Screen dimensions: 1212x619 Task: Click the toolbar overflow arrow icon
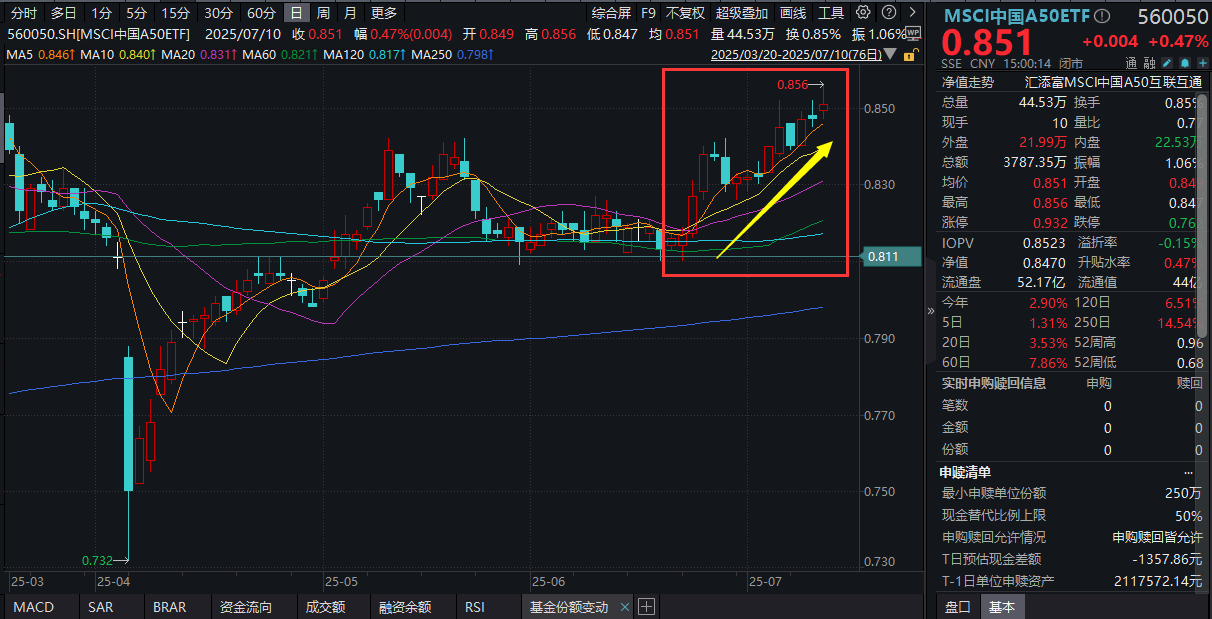(x=912, y=13)
